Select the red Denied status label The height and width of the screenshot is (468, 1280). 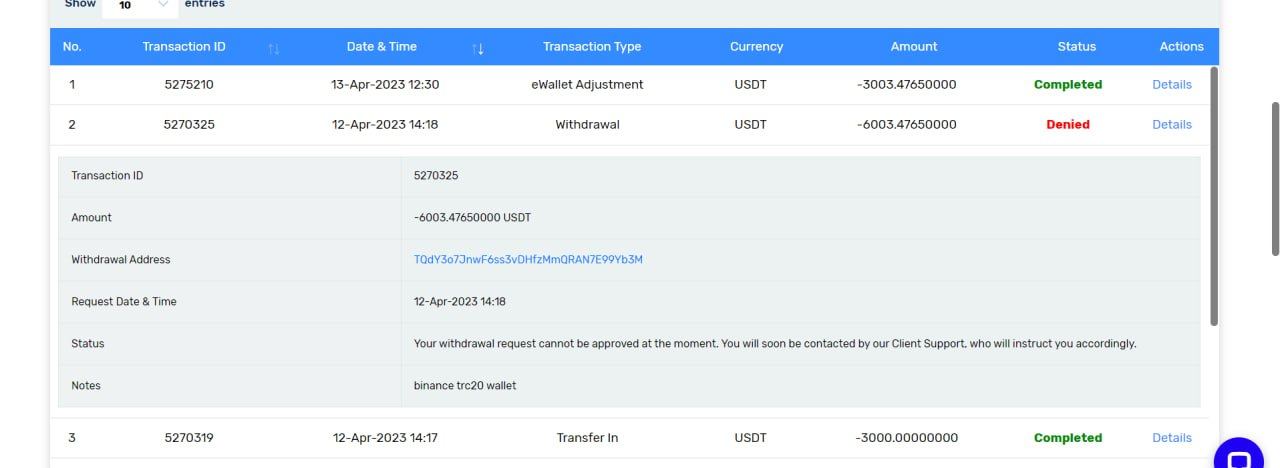coord(1068,125)
